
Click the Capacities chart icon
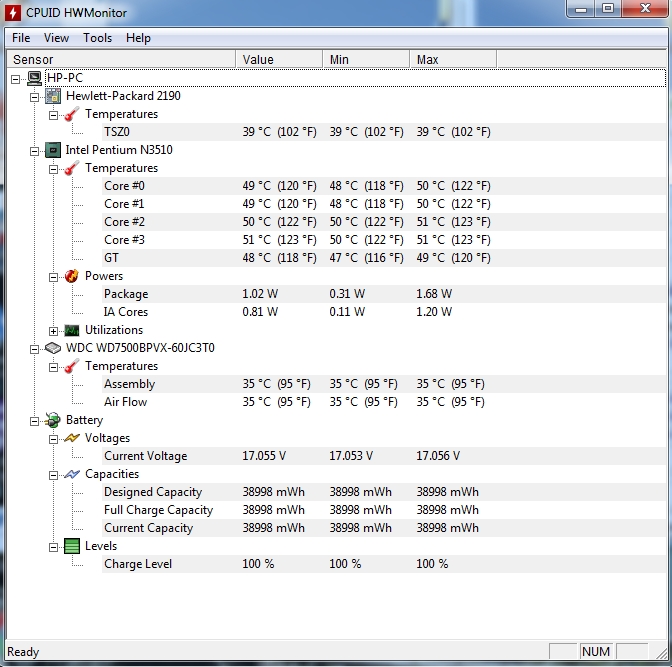pos(72,474)
